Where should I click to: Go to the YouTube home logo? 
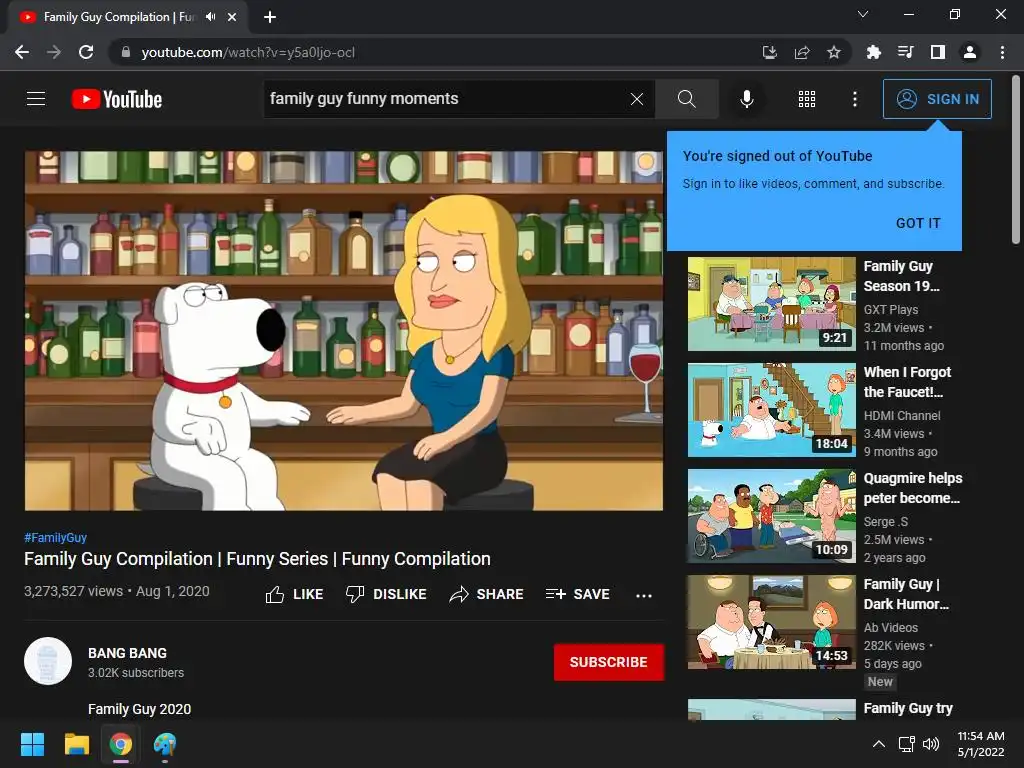tap(117, 99)
